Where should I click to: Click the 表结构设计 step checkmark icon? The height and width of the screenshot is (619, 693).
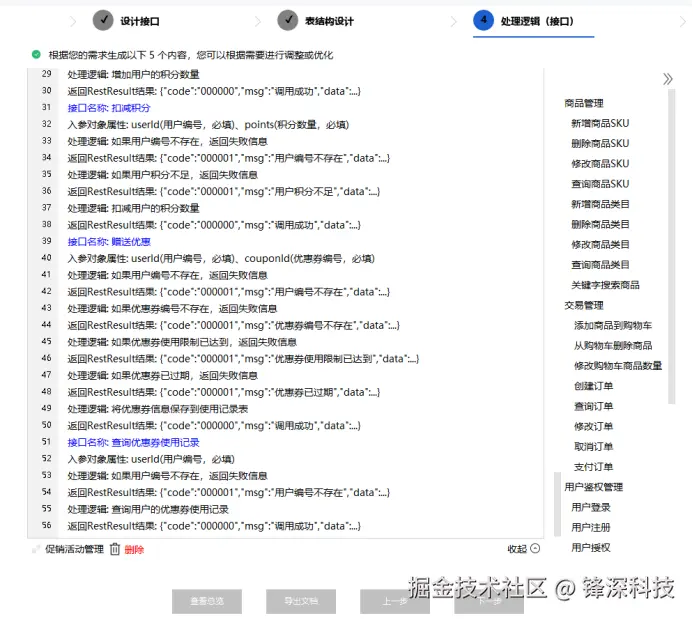pyautogui.click(x=288, y=20)
